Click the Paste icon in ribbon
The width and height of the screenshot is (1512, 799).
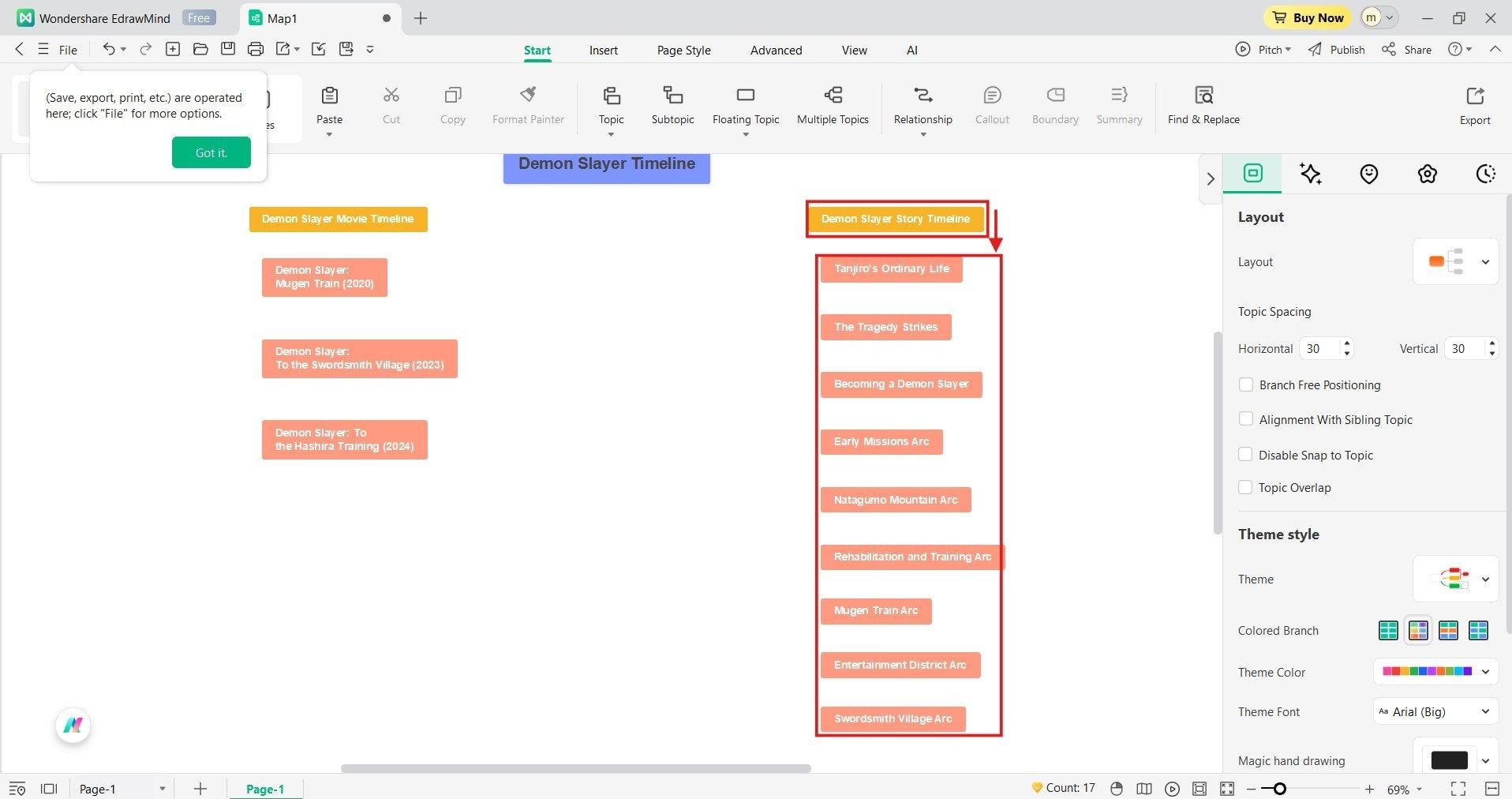point(329,96)
